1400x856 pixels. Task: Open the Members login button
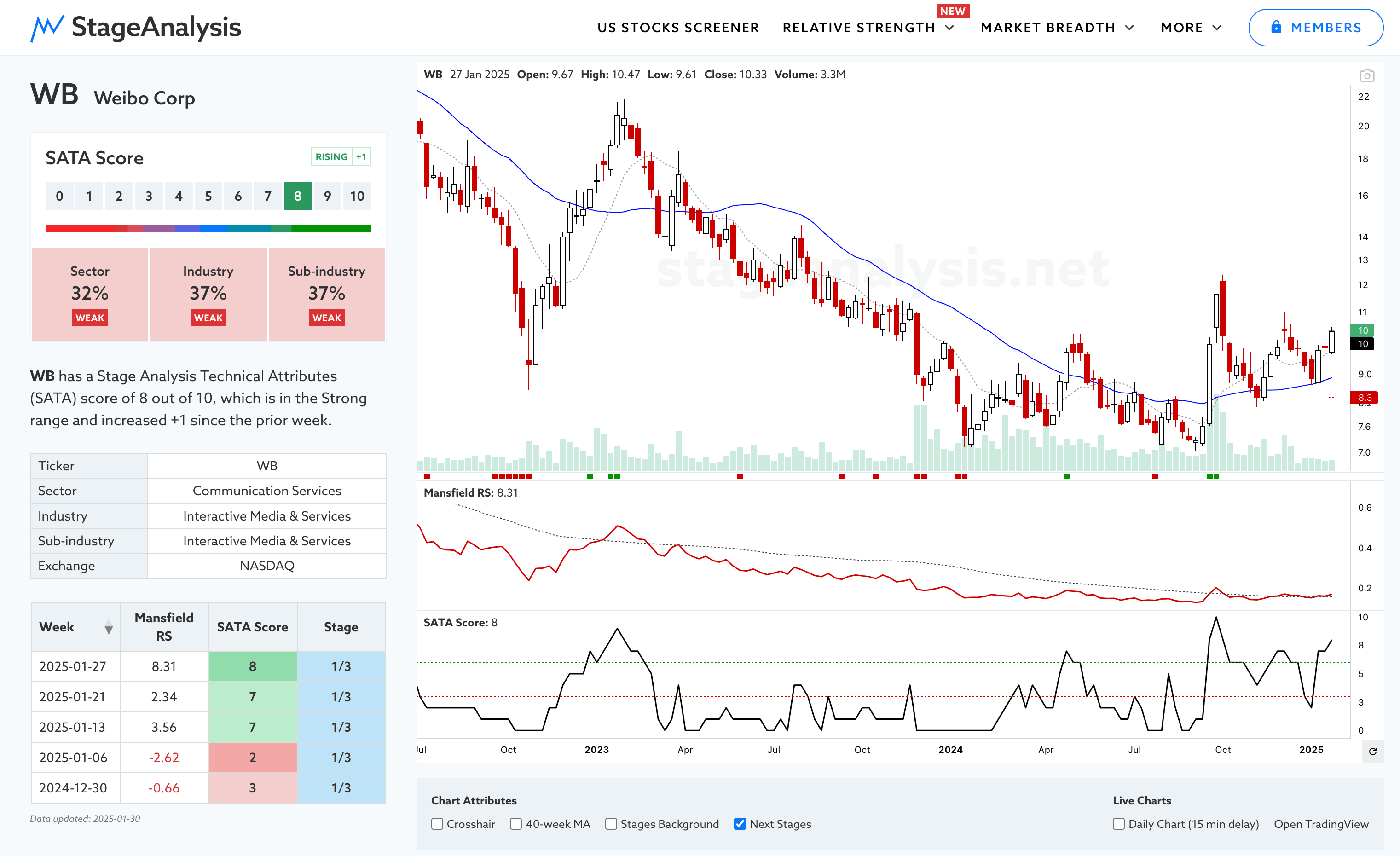tap(1315, 27)
